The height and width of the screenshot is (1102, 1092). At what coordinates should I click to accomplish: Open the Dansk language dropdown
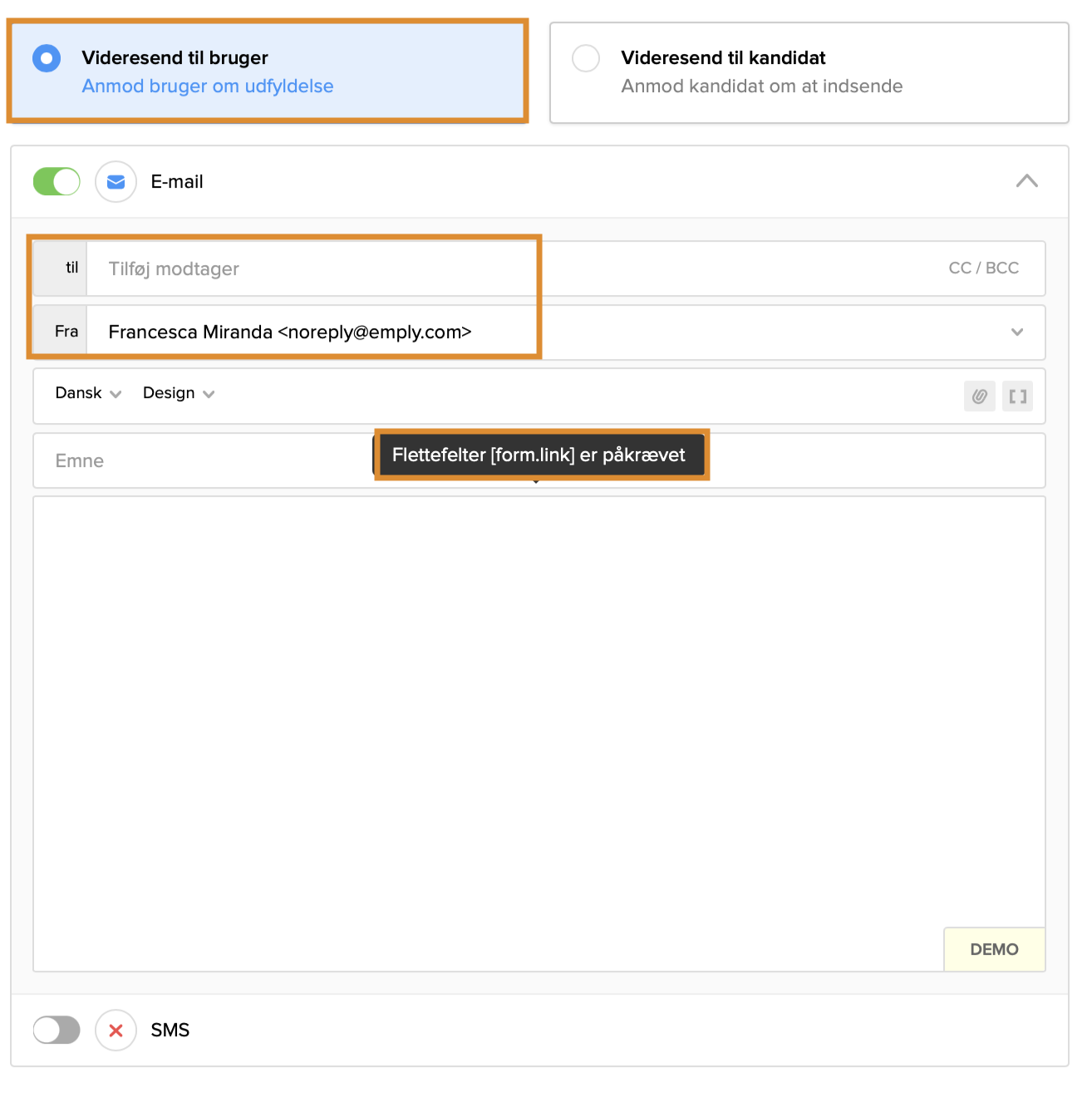tap(88, 394)
